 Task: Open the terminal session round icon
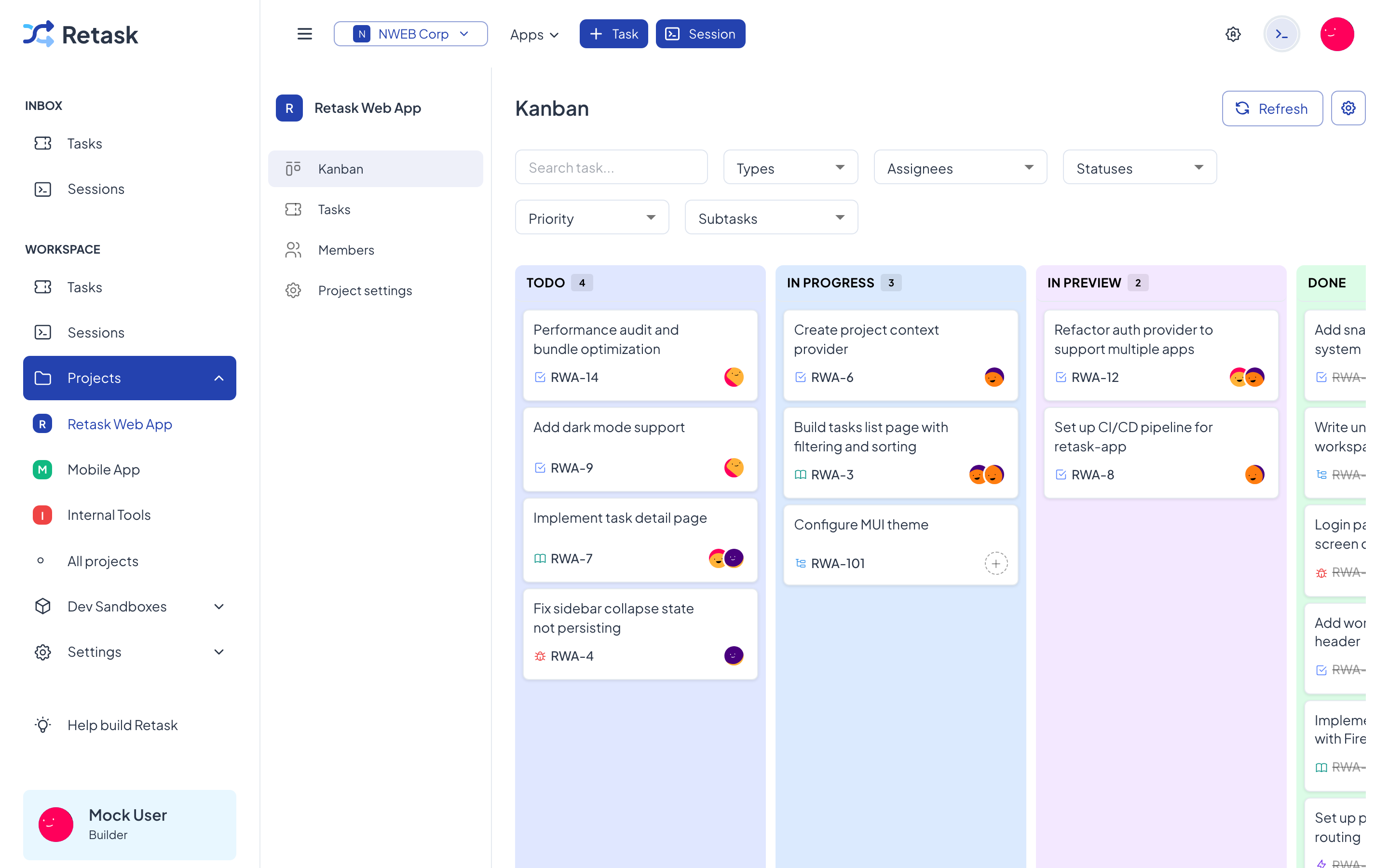(x=1281, y=34)
